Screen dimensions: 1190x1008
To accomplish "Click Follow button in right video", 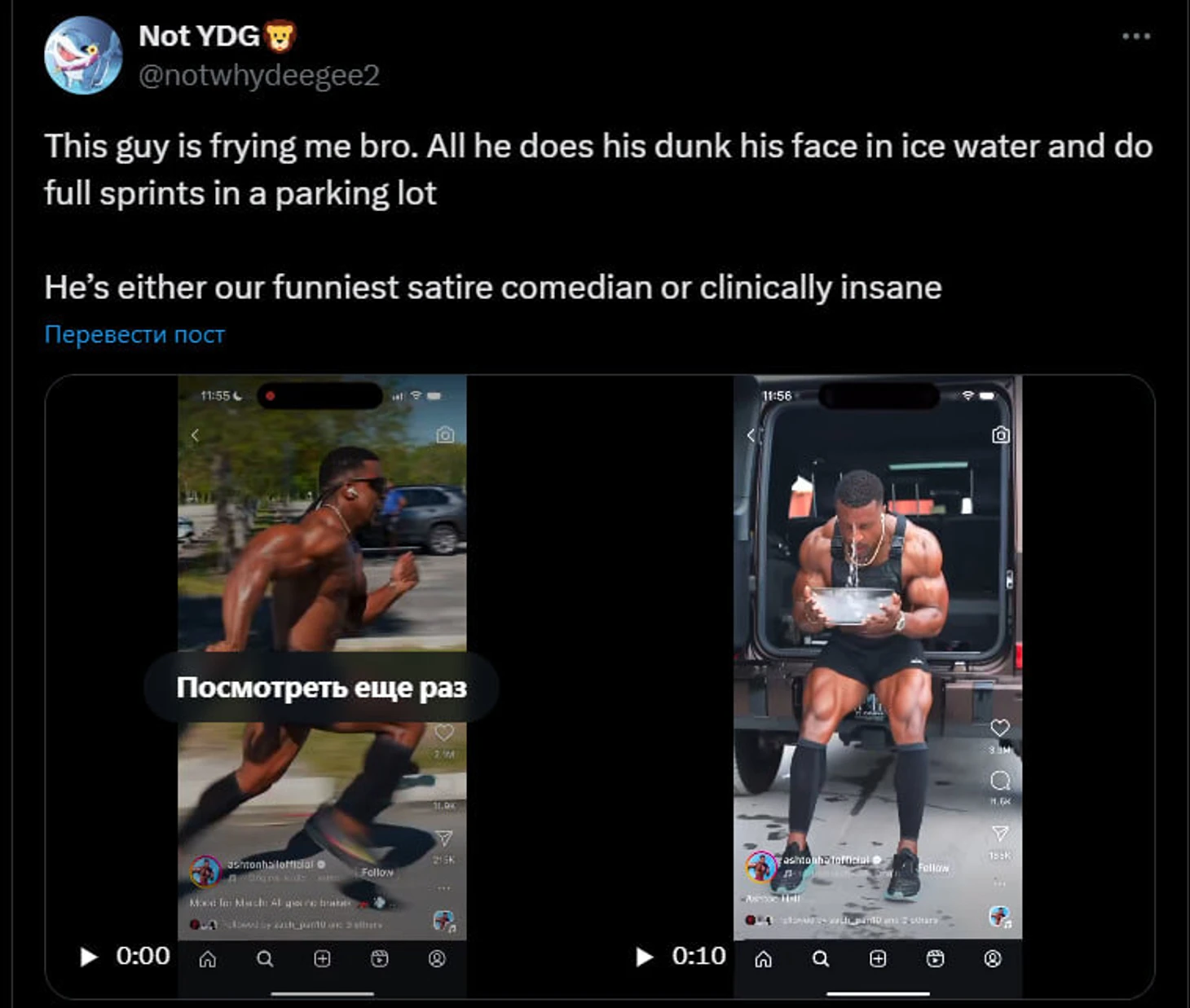I will (934, 868).
